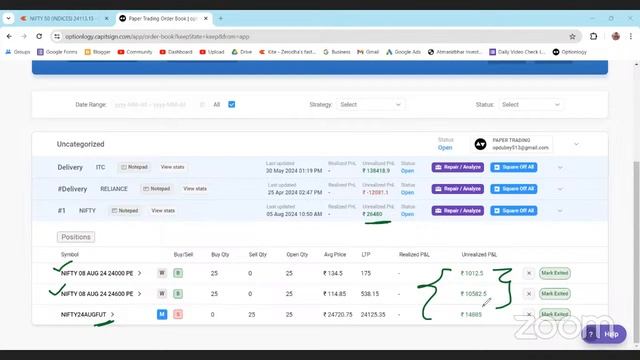Open the Status Select dropdown
The height and width of the screenshot is (360, 640).
click(531, 104)
